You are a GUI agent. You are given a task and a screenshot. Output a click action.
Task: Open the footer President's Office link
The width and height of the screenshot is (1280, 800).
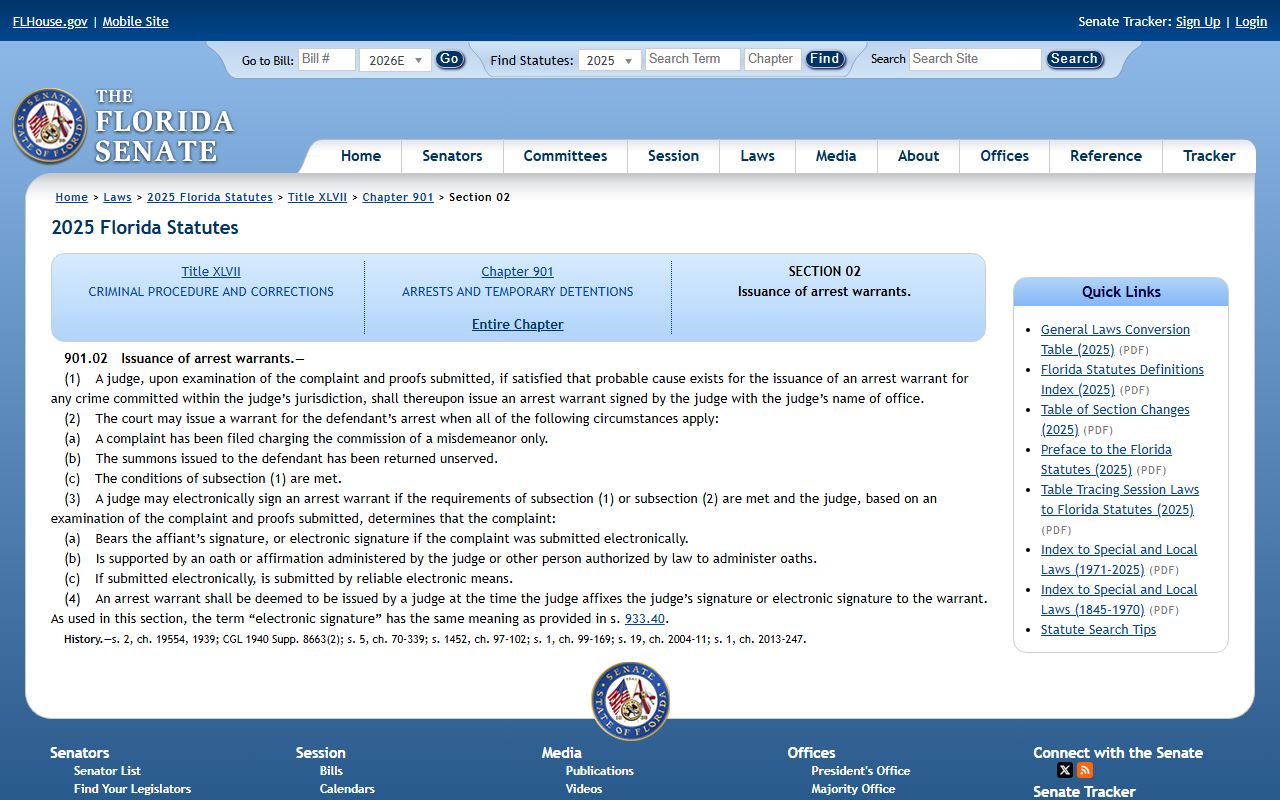pos(860,770)
